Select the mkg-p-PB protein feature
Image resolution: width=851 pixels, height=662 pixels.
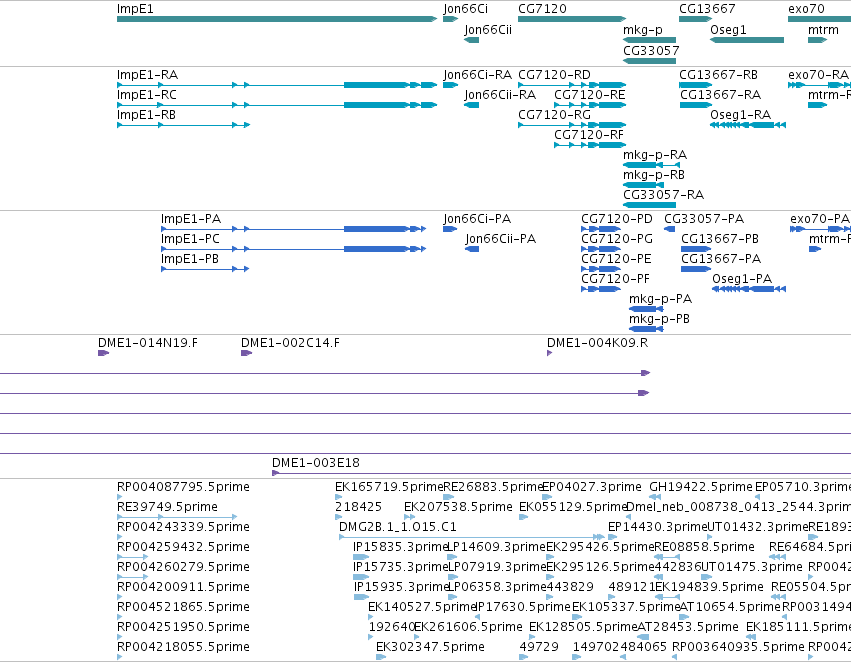coord(646,329)
